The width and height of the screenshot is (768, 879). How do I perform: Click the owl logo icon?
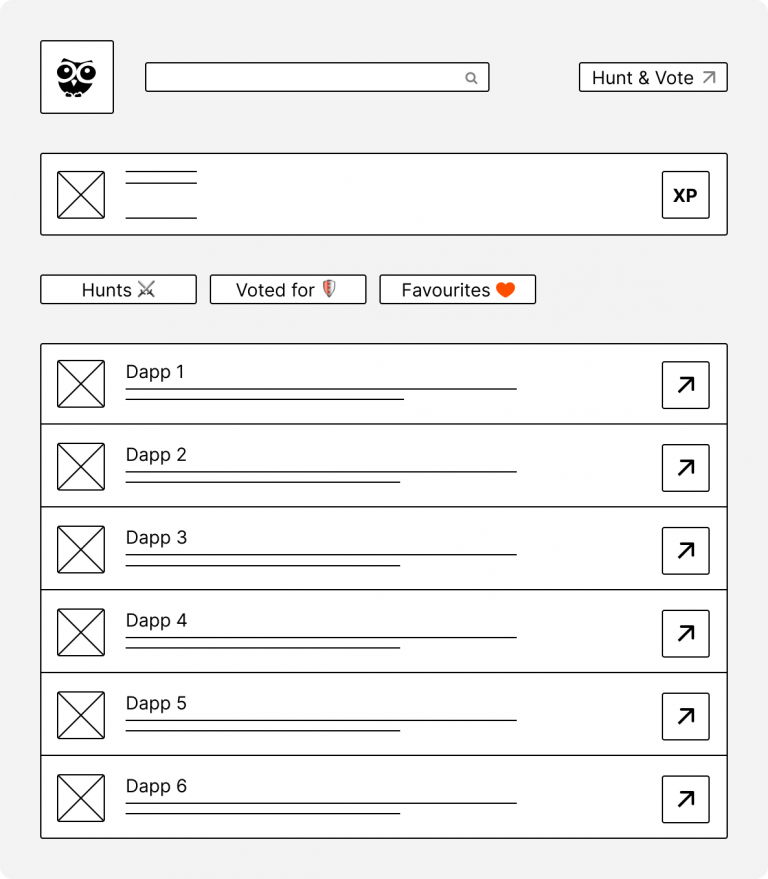(77, 77)
